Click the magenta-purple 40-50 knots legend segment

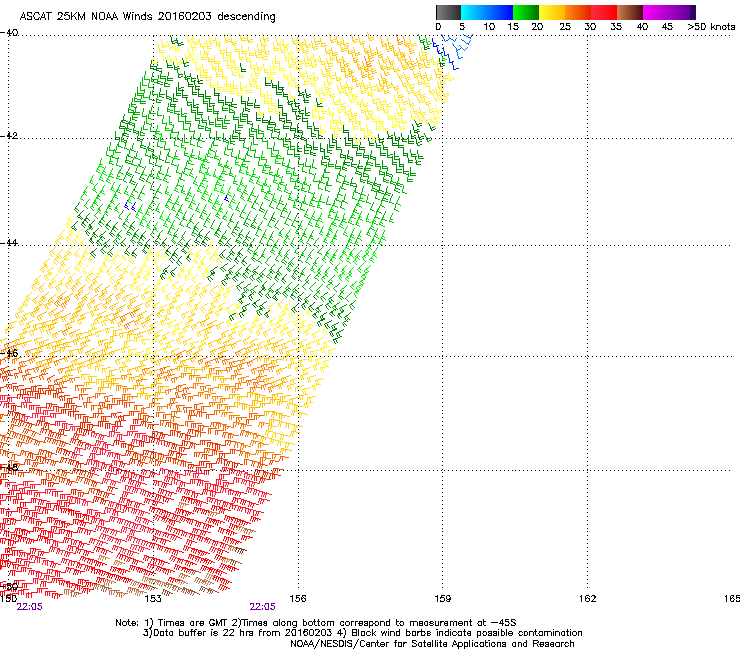pos(669,12)
